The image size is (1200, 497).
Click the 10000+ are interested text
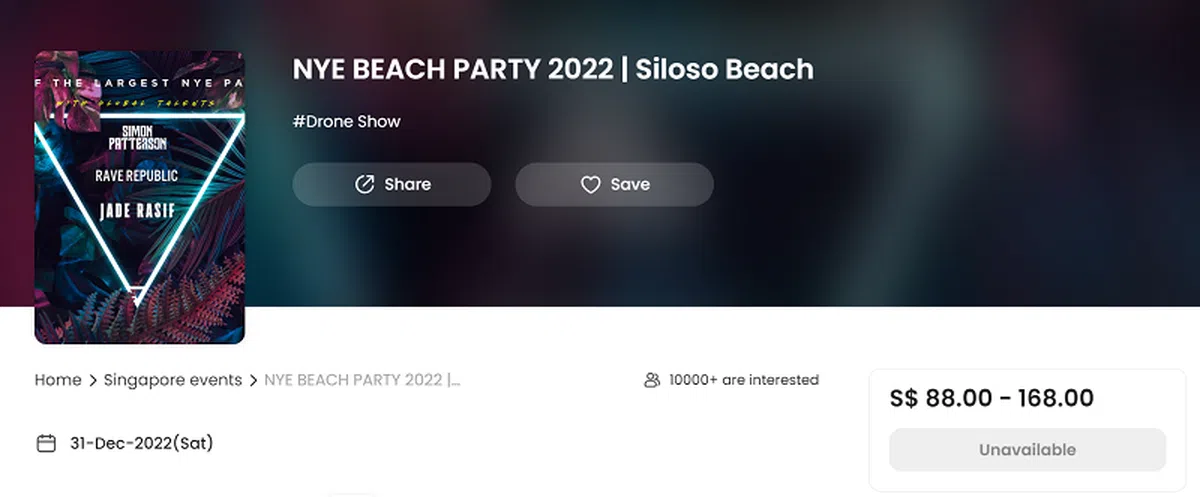[743, 380]
